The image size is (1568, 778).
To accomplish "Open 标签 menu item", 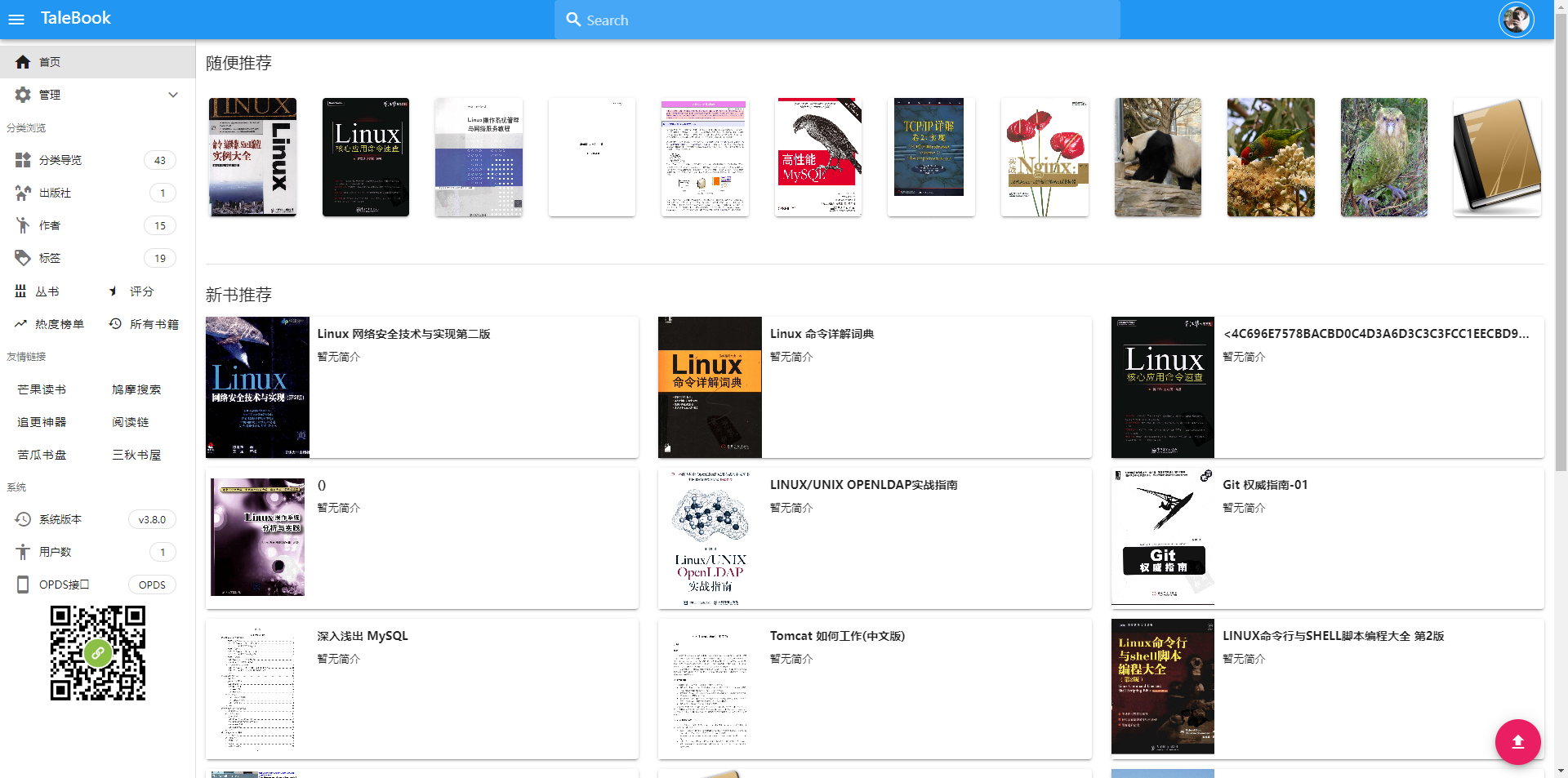I will coord(98,258).
